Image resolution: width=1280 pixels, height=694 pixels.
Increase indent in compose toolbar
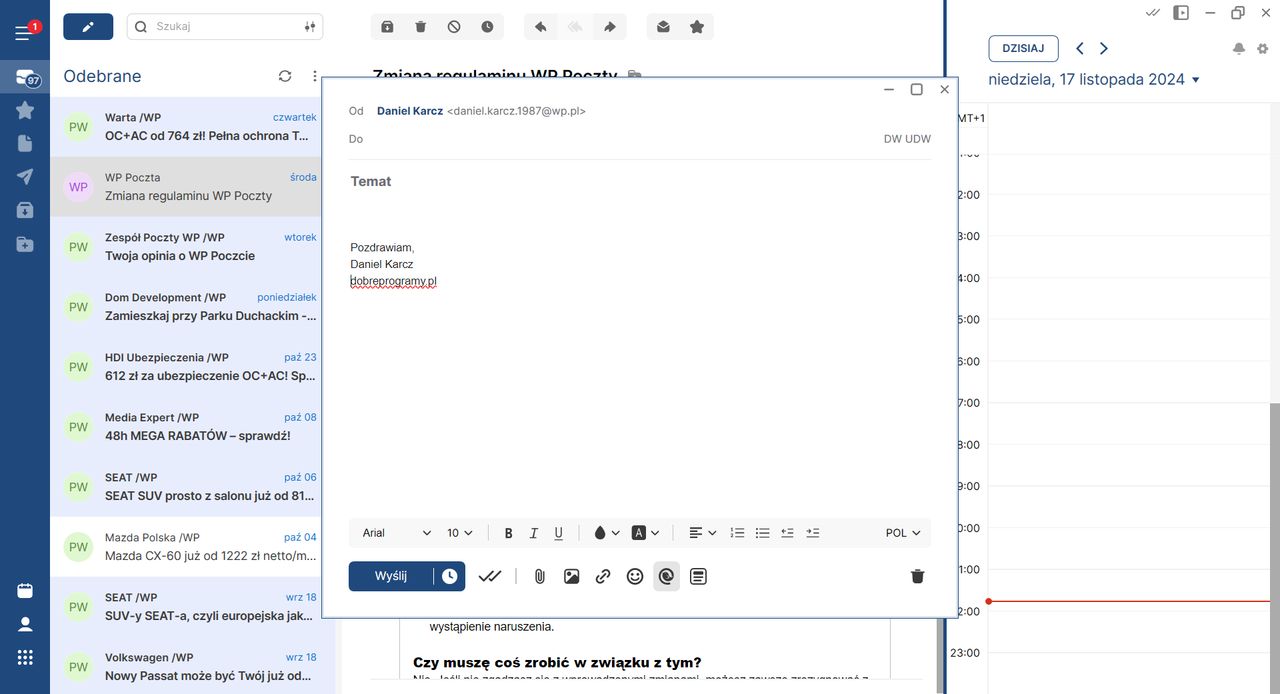coord(812,533)
